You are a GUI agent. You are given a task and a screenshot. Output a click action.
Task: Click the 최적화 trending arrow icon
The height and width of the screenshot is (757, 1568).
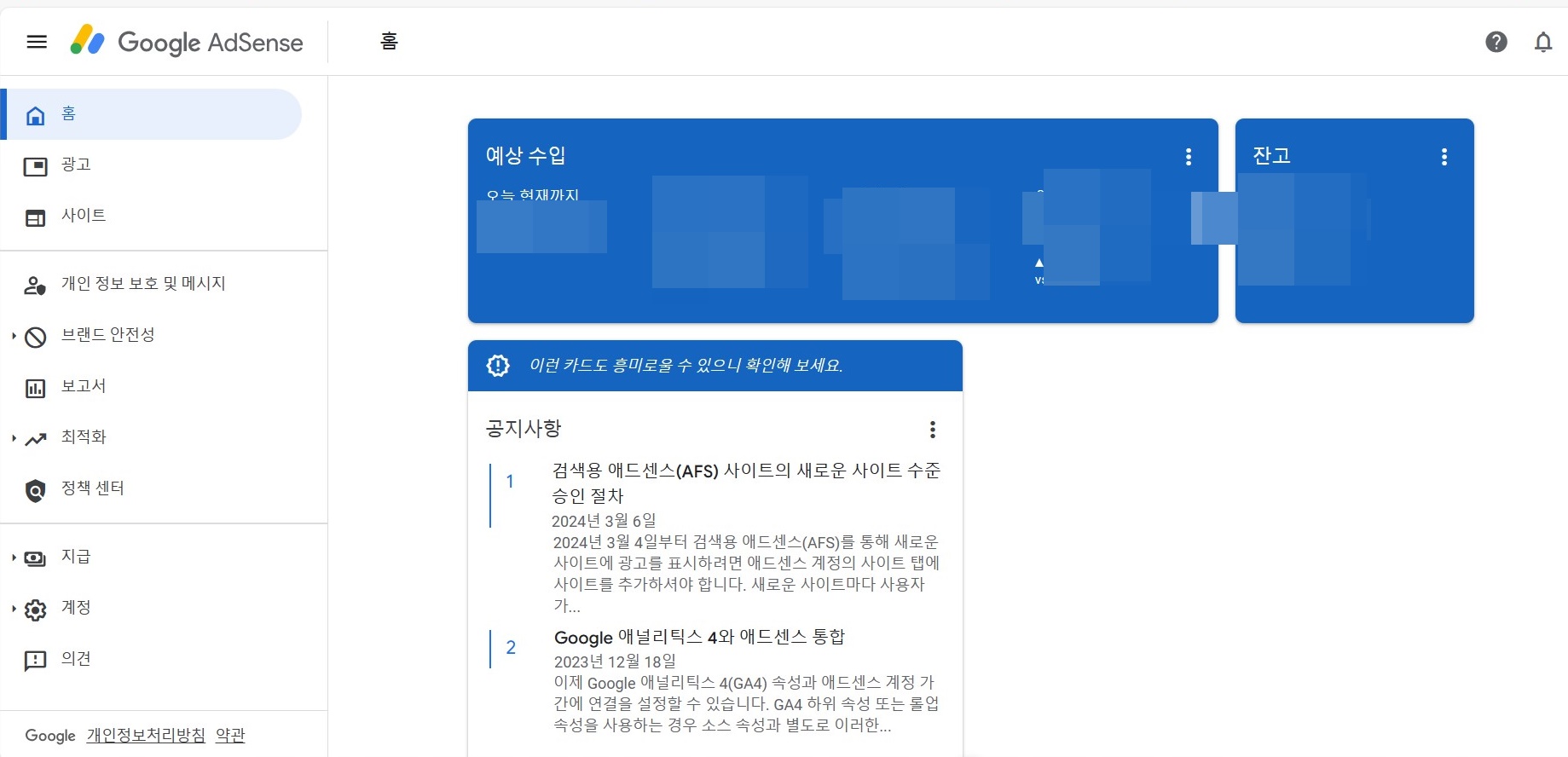(35, 440)
